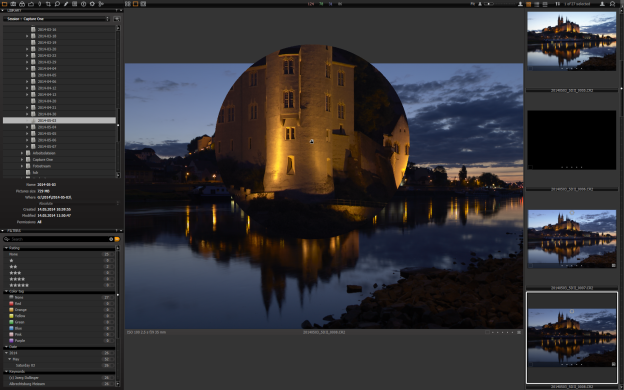Viewport: 624px width, 390px height.
Task: Select the Capture One folder in tree
Action: tap(43, 160)
